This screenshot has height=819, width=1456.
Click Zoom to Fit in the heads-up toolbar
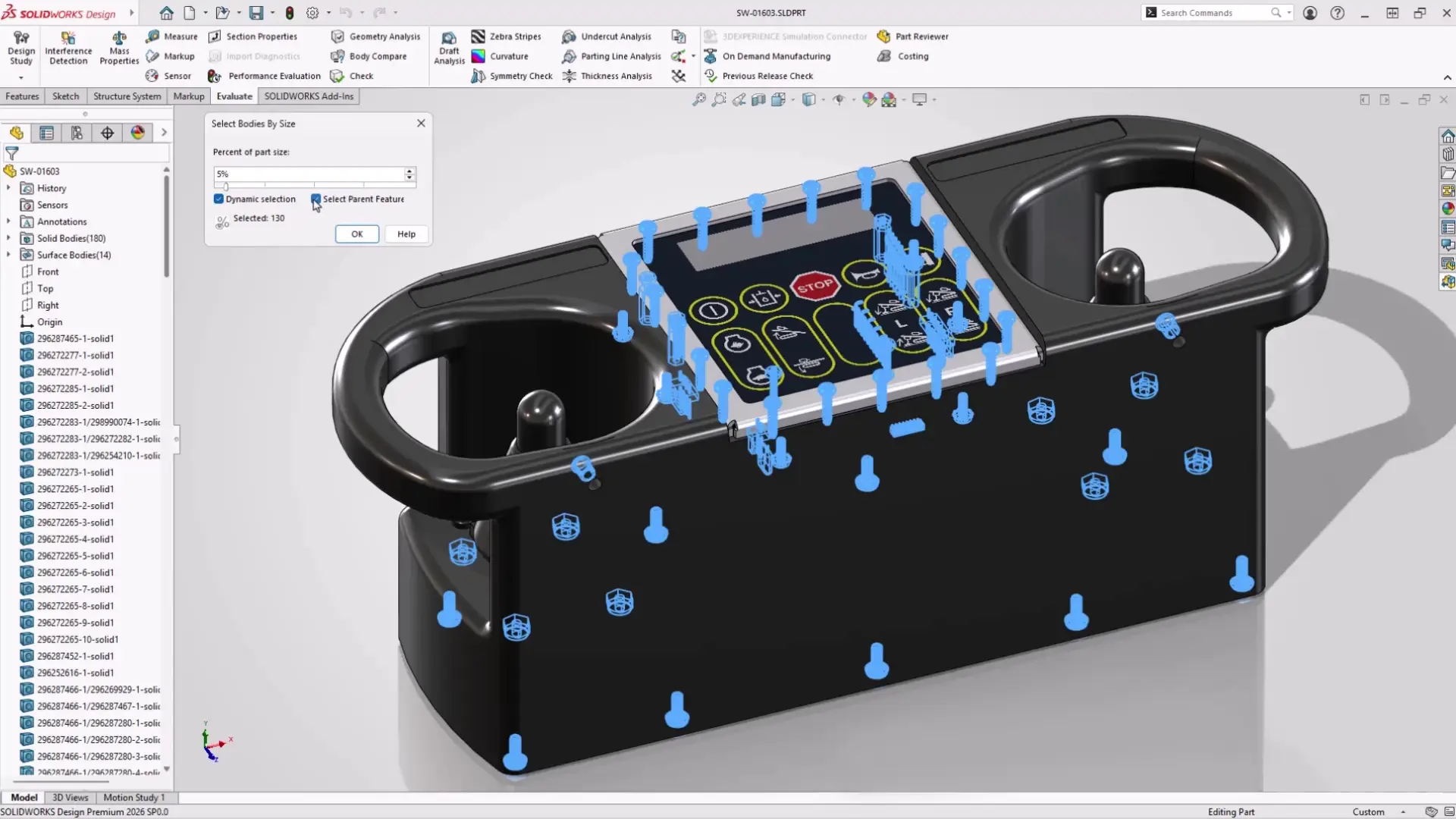pyautogui.click(x=699, y=99)
